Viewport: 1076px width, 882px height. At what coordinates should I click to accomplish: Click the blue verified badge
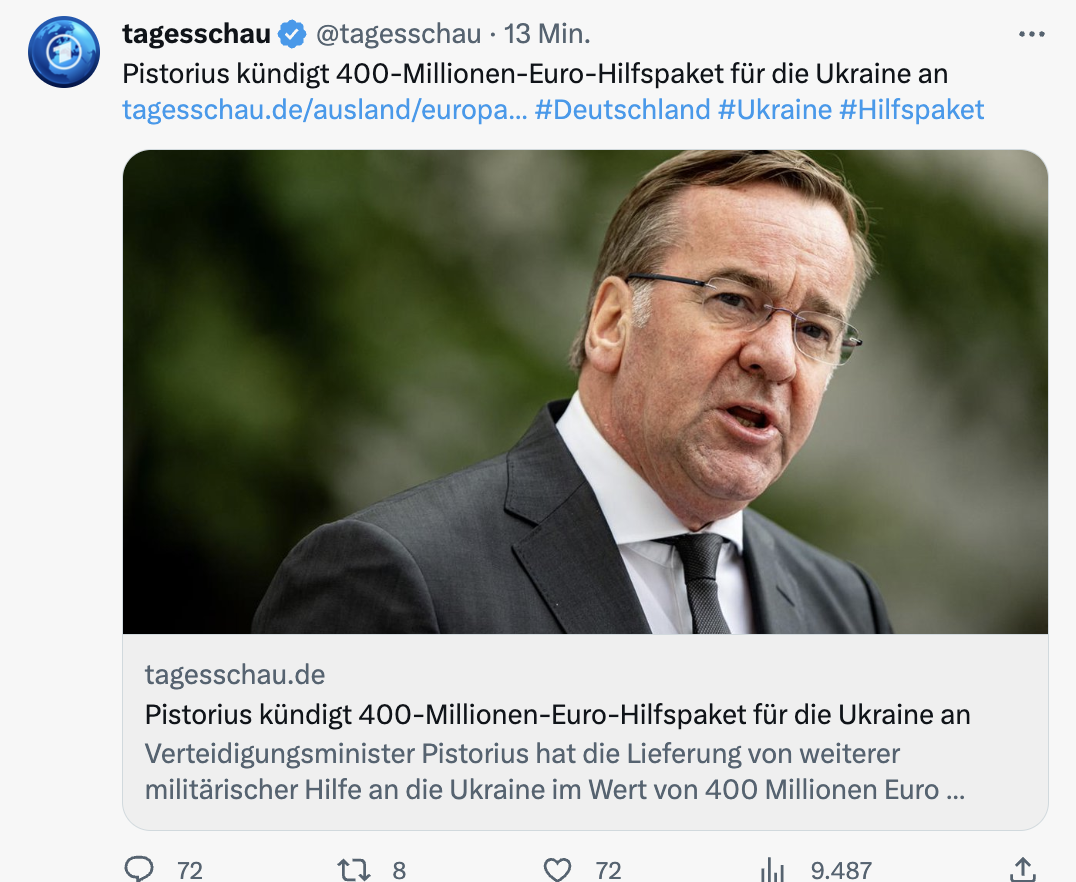[292, 35]
